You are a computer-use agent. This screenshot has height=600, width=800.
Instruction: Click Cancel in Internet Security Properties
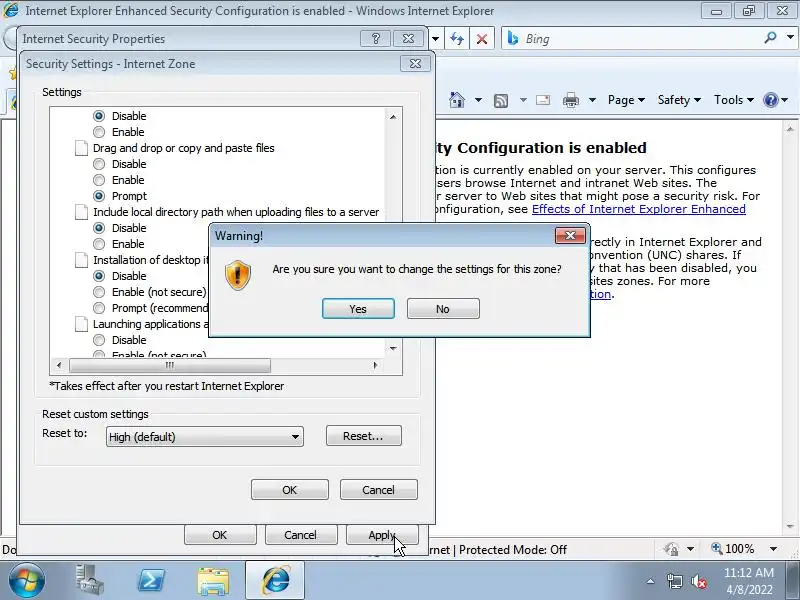tap(301, 535)
